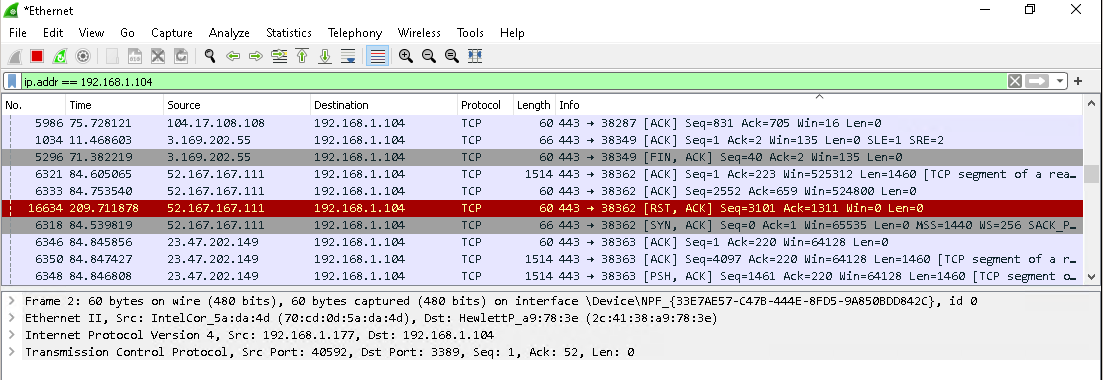Select packet 1034 at time 11.468603

coord(542,140)
